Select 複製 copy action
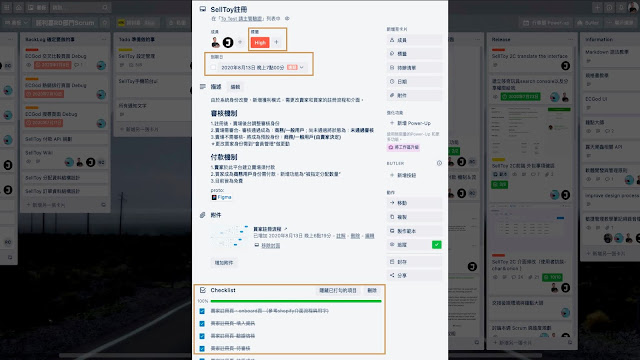 414,217
